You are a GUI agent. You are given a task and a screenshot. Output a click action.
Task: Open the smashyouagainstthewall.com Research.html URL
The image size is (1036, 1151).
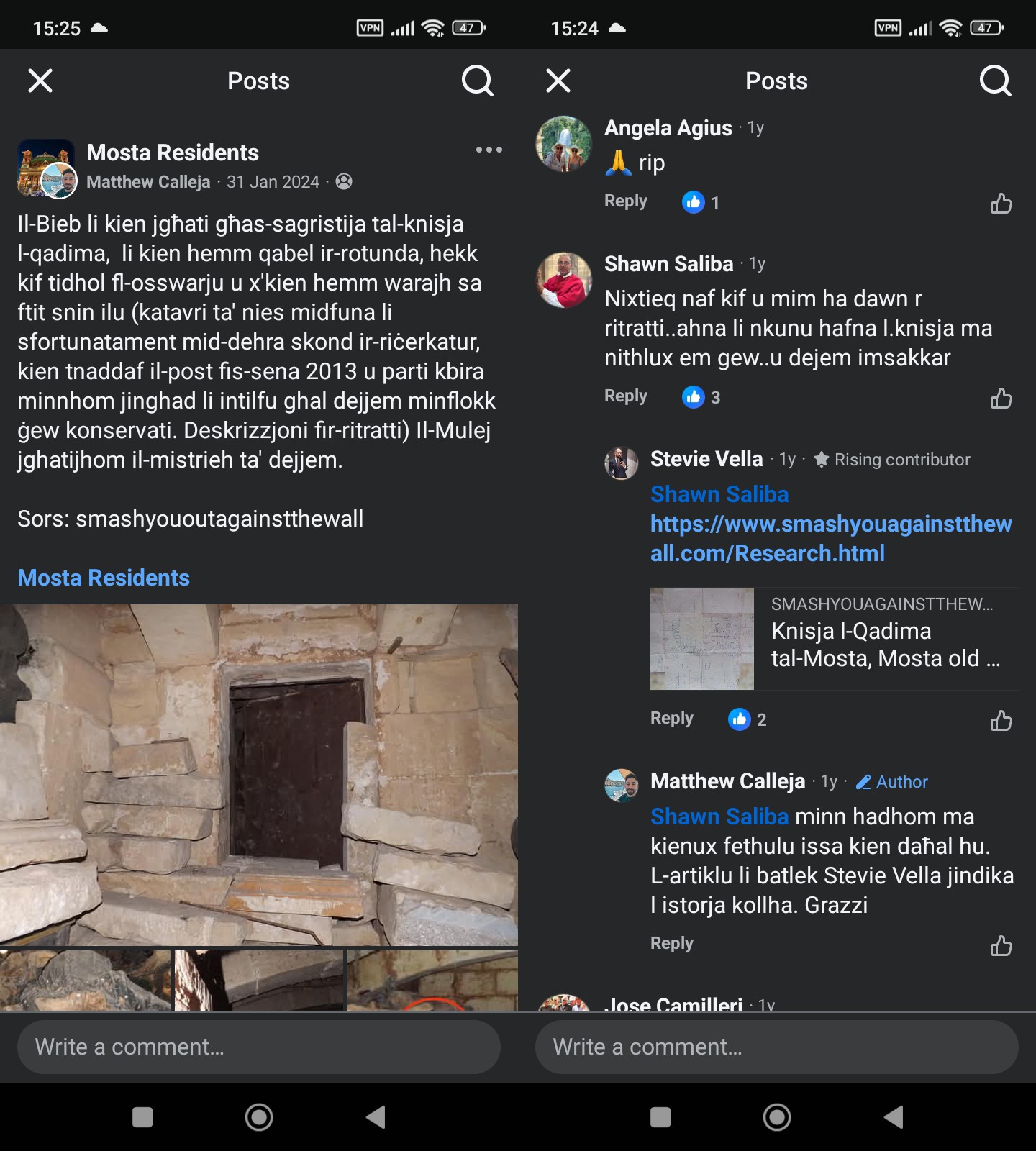tap(831, 539)
